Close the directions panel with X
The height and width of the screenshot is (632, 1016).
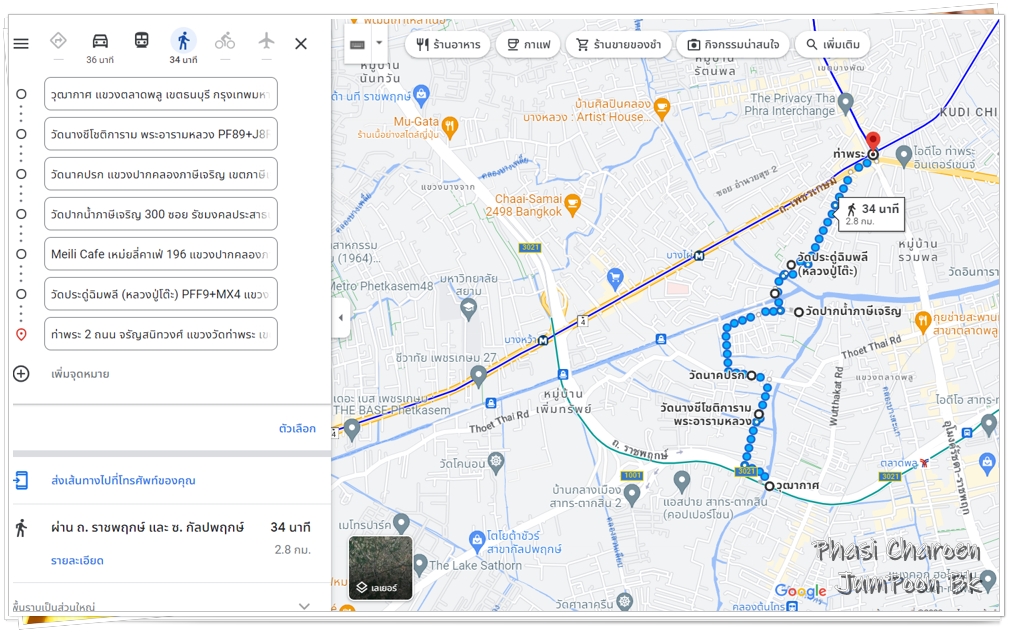301,43
